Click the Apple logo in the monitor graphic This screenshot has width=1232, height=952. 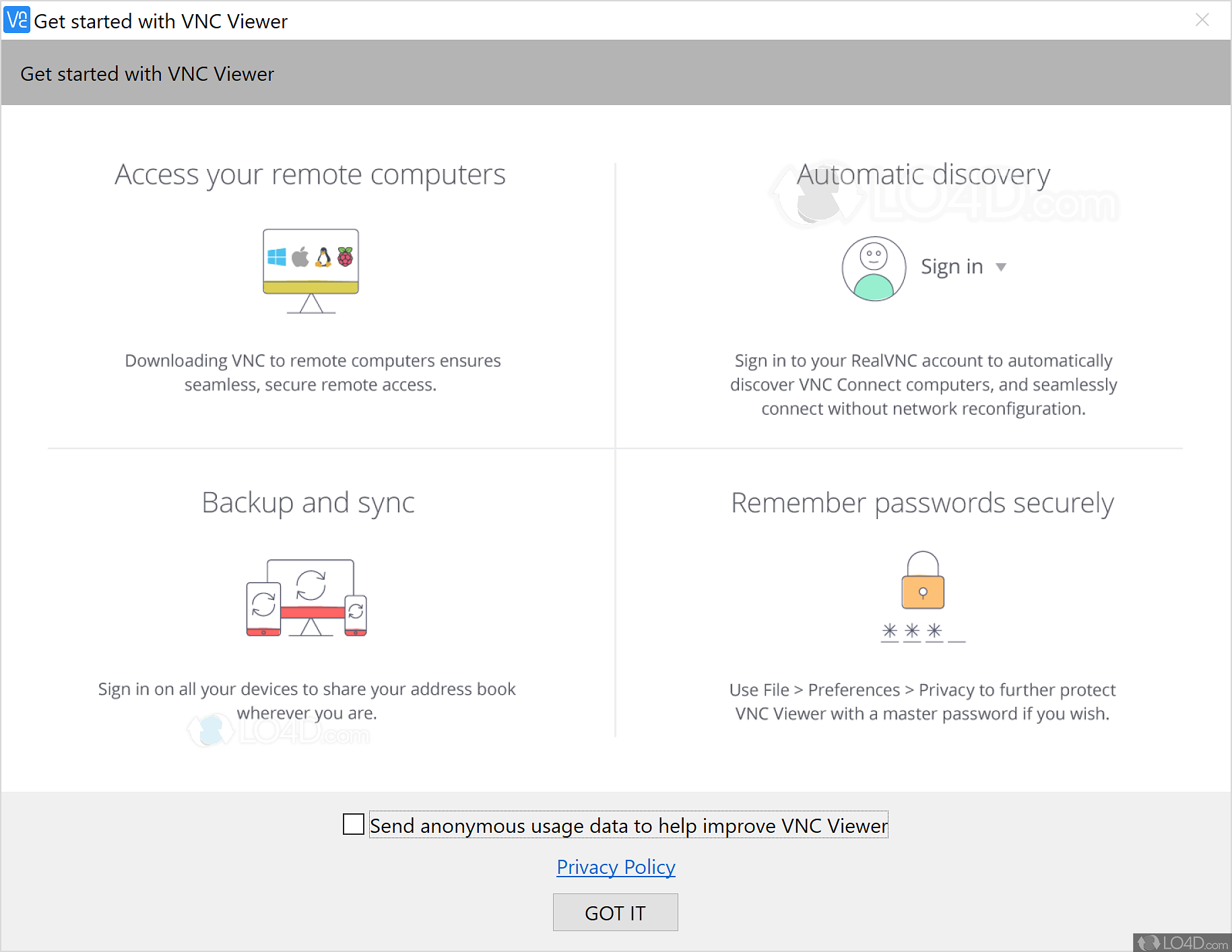click(300, 257)
